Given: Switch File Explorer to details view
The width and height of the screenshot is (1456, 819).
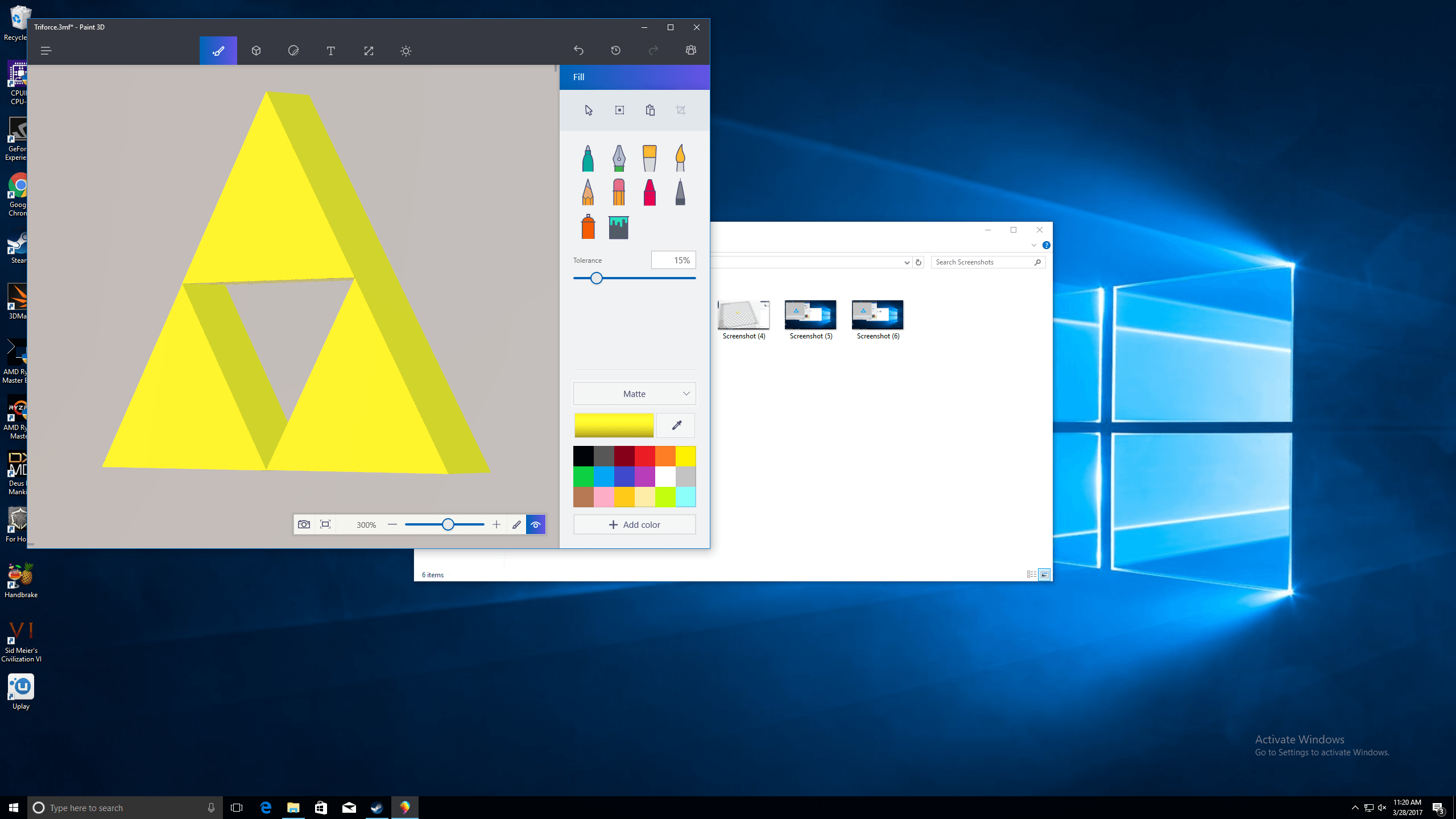Looking at the screenshot, I should click(x=1032, y=574).
